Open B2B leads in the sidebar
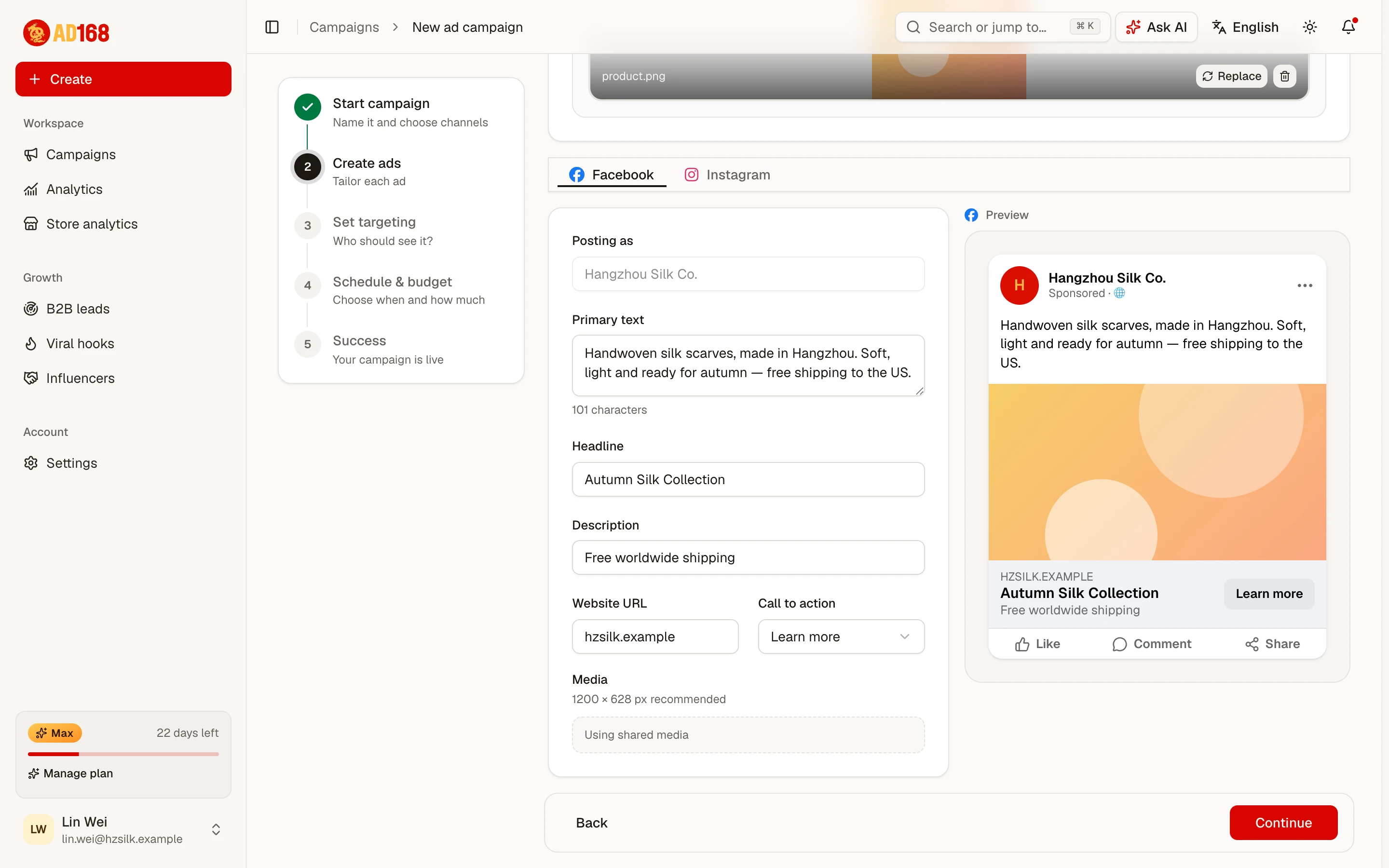 click(123, 309)
